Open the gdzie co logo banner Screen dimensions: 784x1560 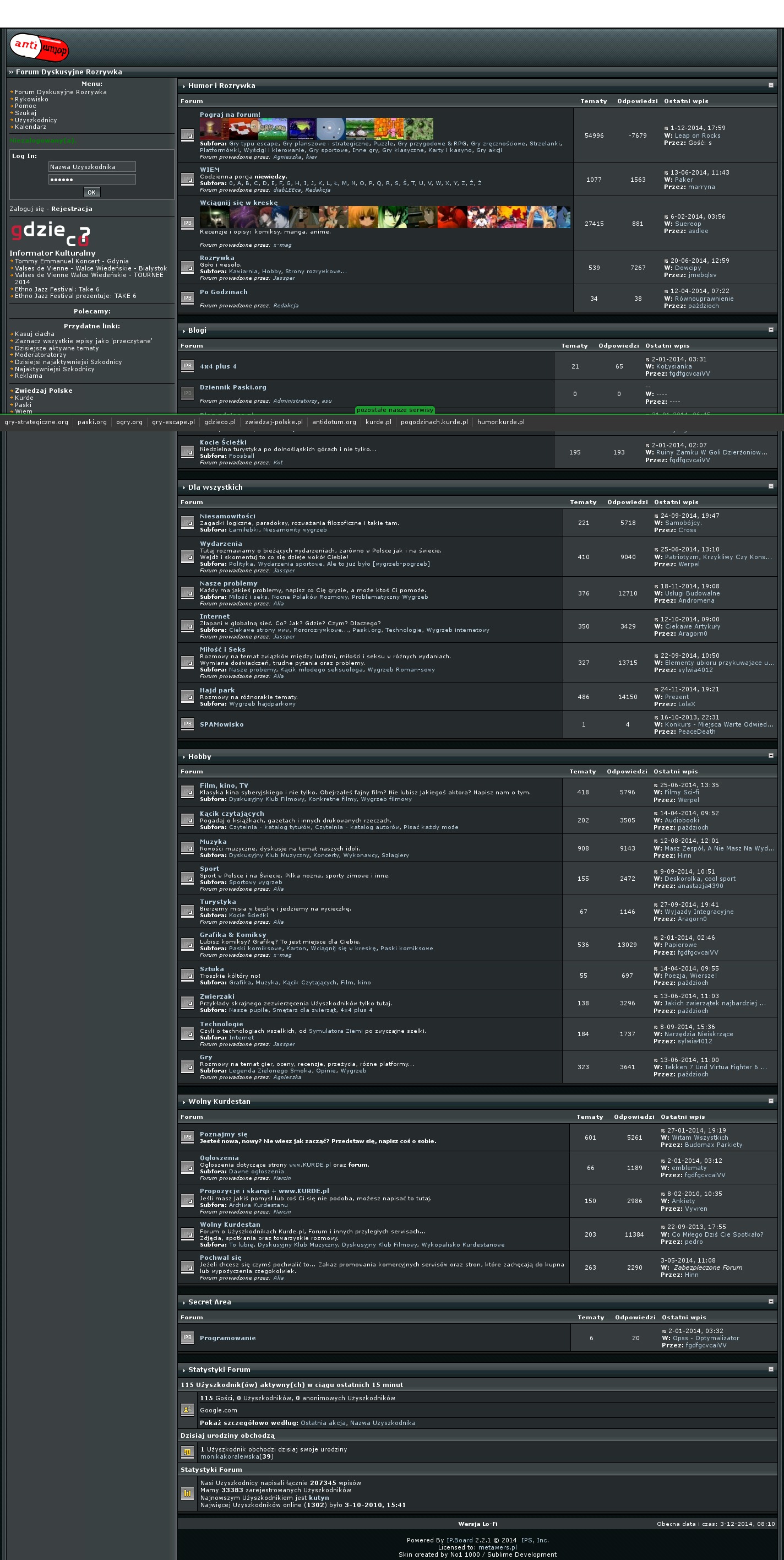click(51, 234)
